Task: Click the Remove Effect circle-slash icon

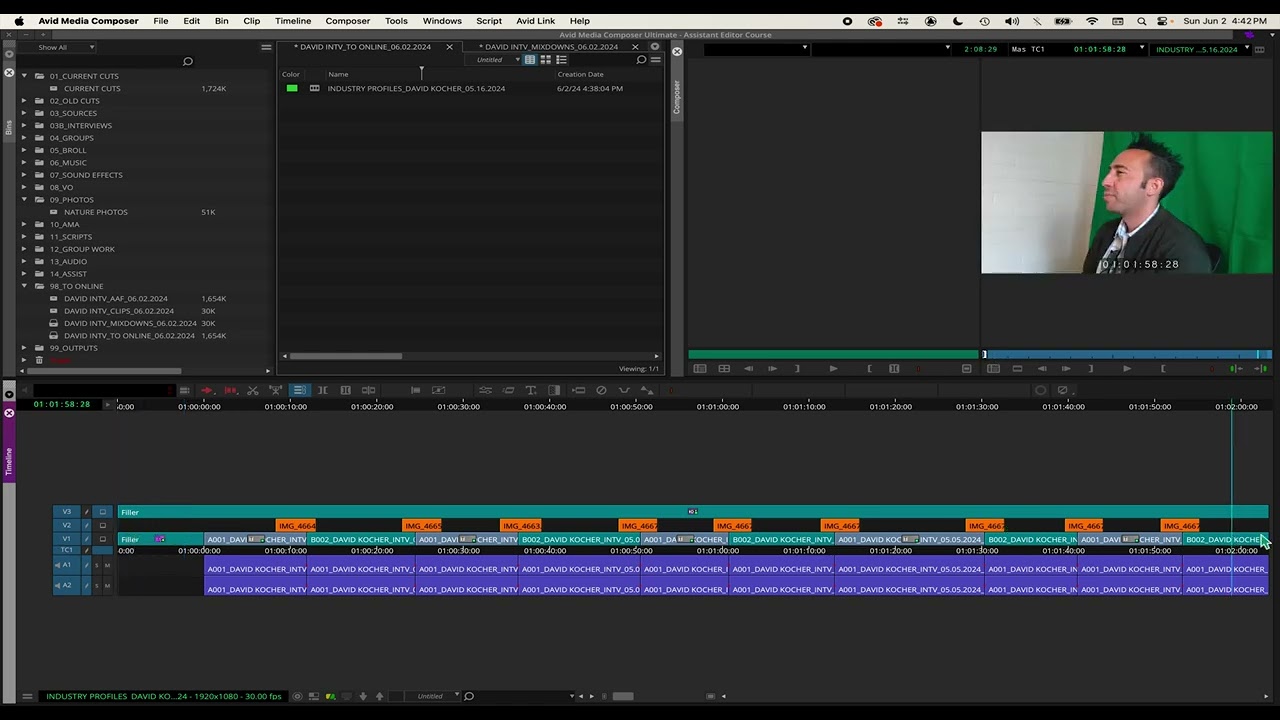Action: click(601, 390)
